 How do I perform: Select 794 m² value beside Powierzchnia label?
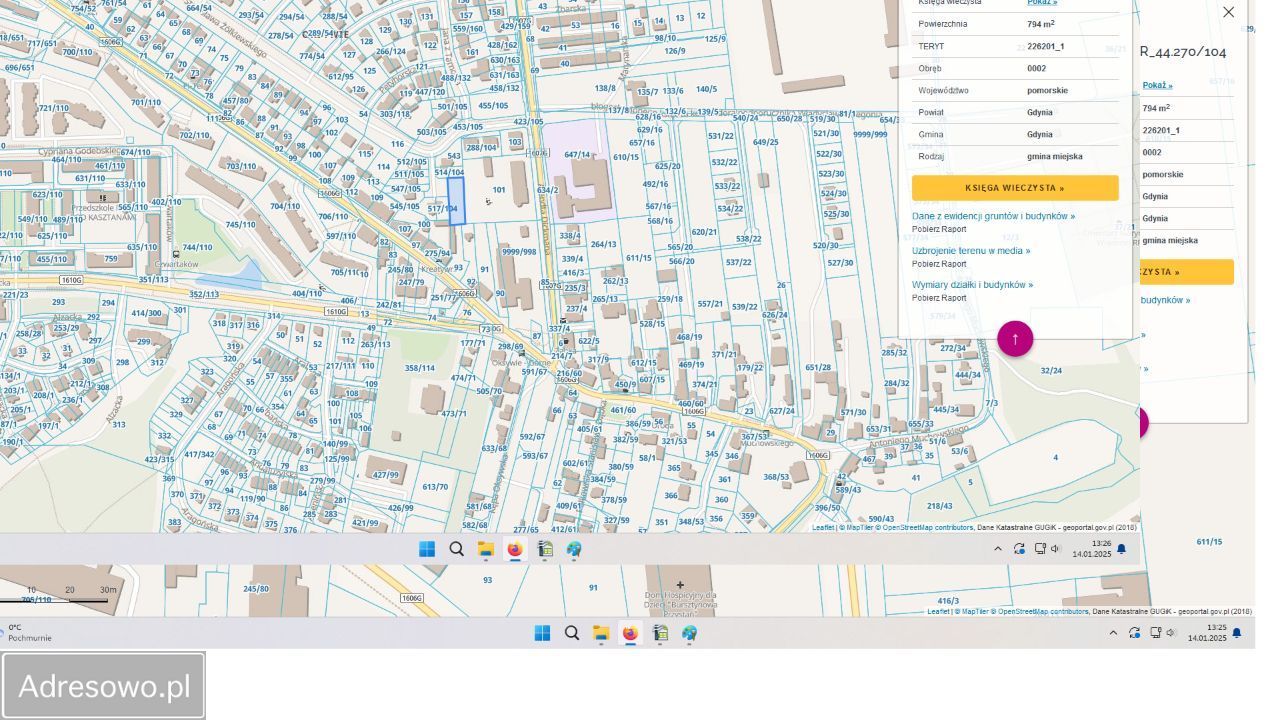(x=1041, y=24)
